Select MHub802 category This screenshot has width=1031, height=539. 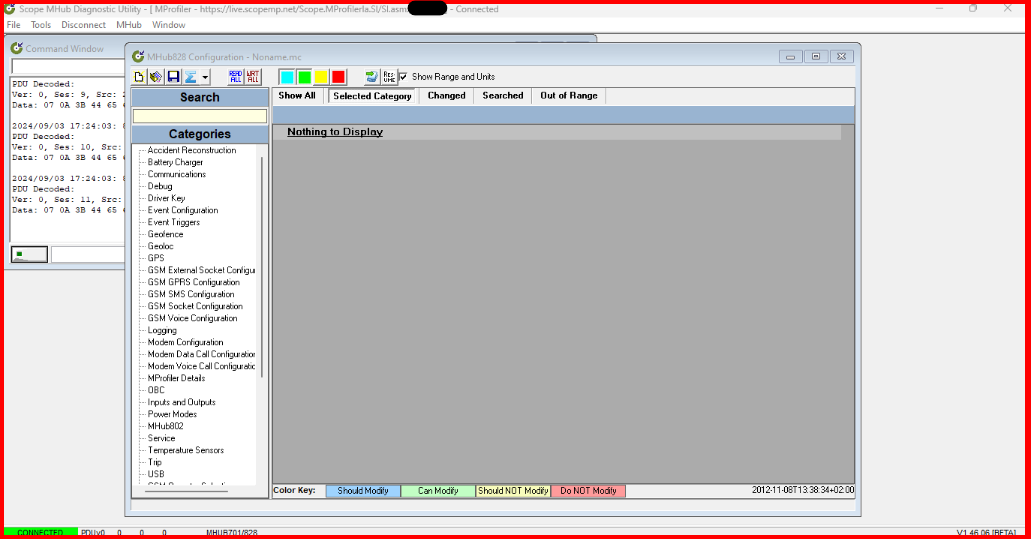[x=166, y=426]
